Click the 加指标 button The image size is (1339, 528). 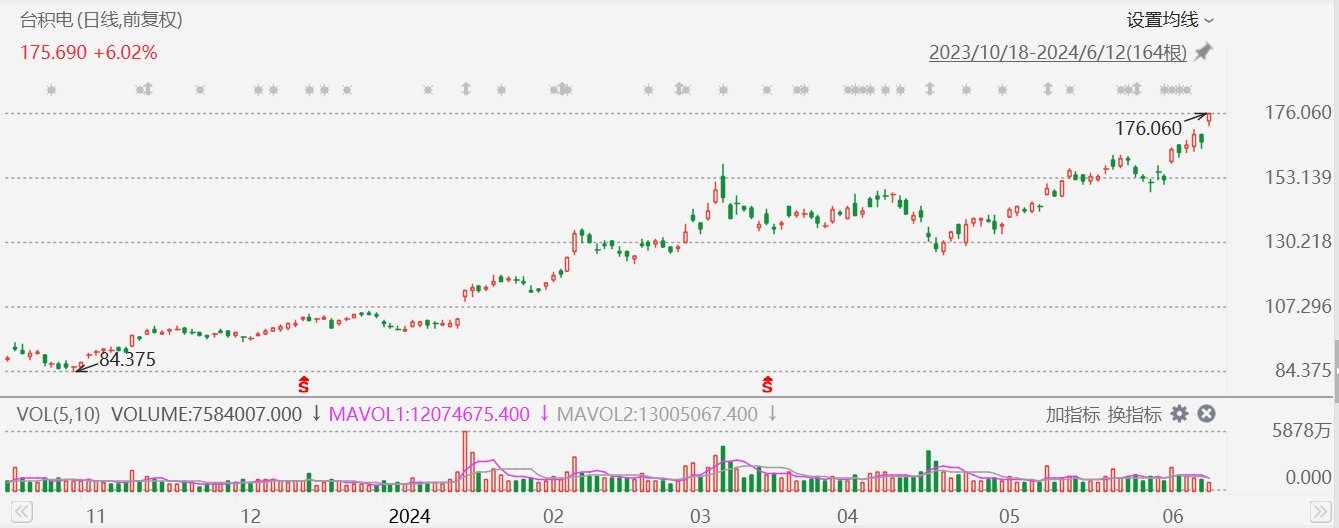tap(1072, 414)
